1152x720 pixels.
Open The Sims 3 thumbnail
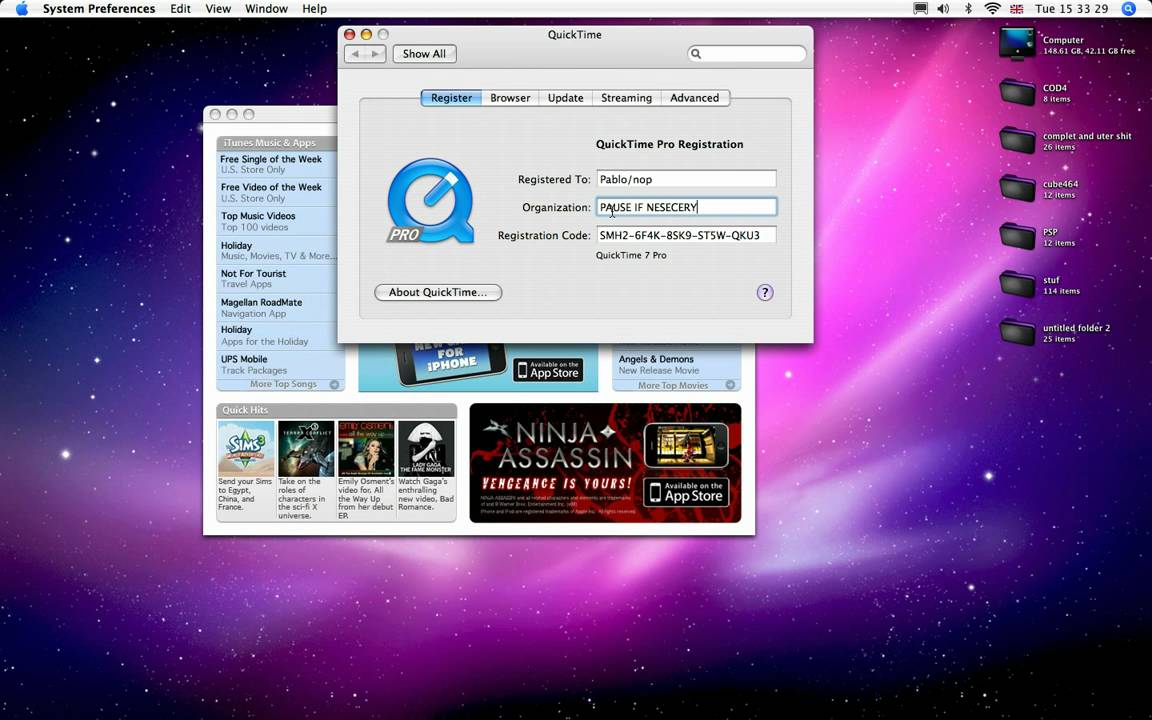tap(246, 448)
